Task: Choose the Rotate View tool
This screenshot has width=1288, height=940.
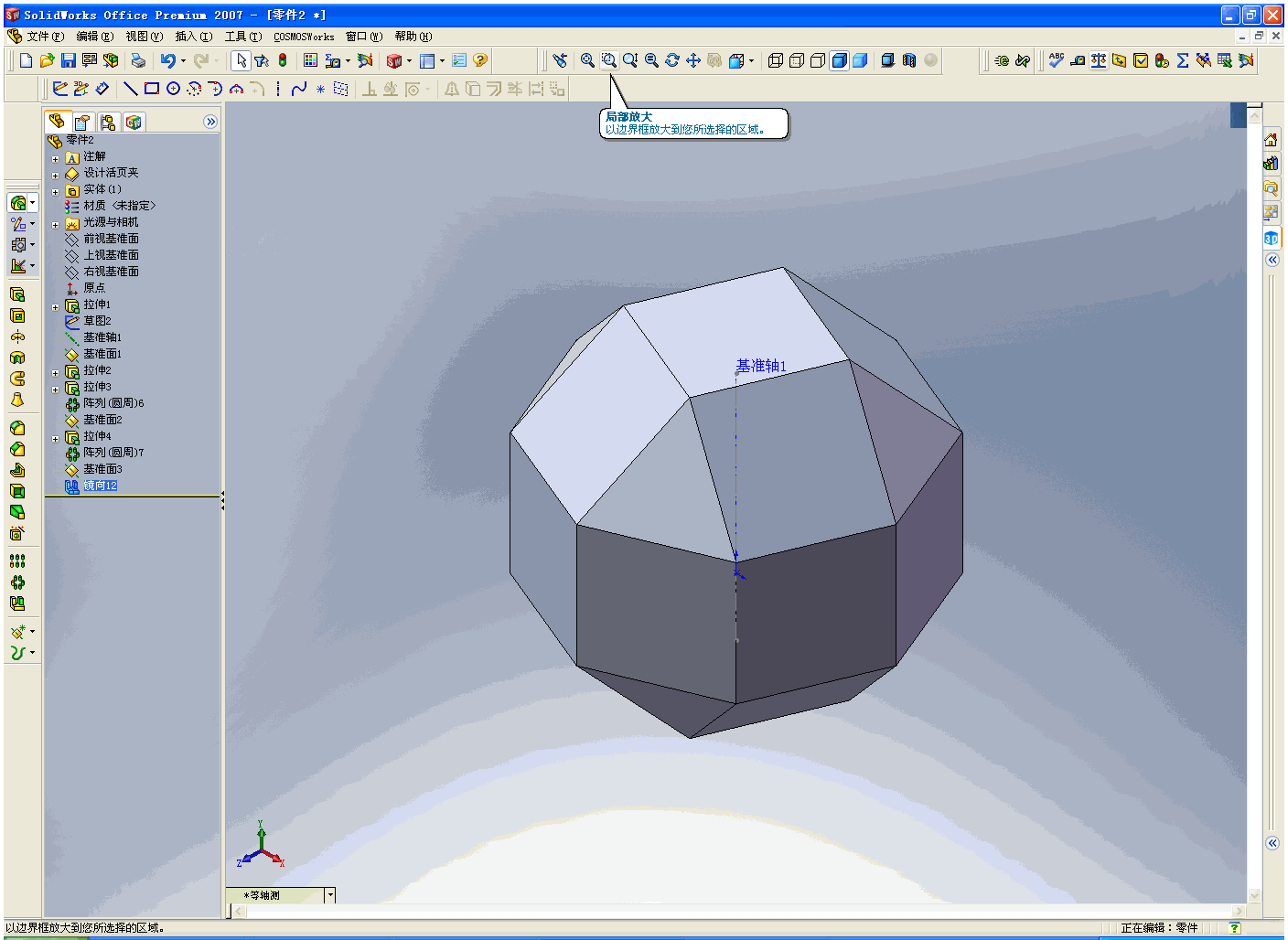Action: tap(672, 60)
